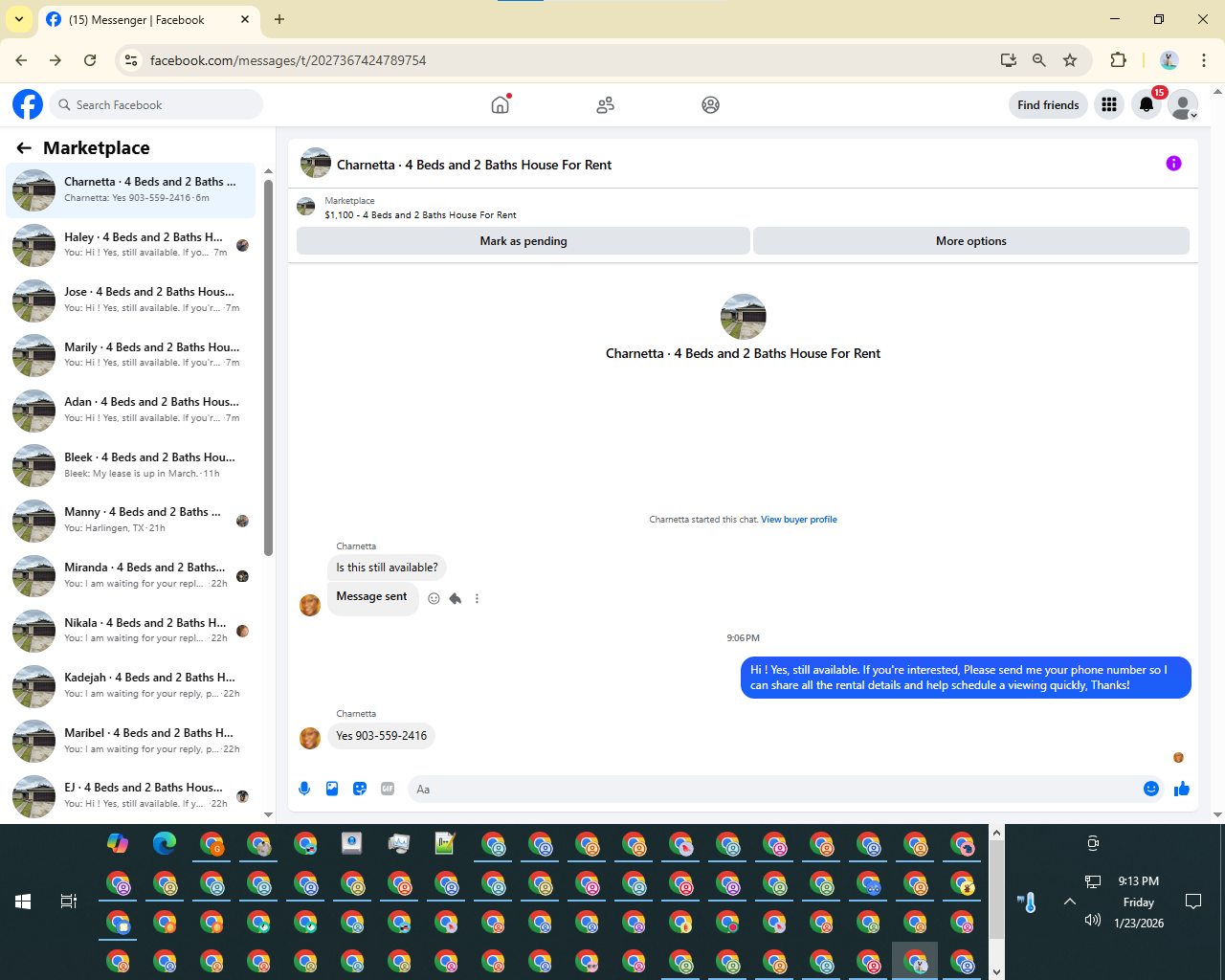Switch to the Friends tab

[605, 104]
